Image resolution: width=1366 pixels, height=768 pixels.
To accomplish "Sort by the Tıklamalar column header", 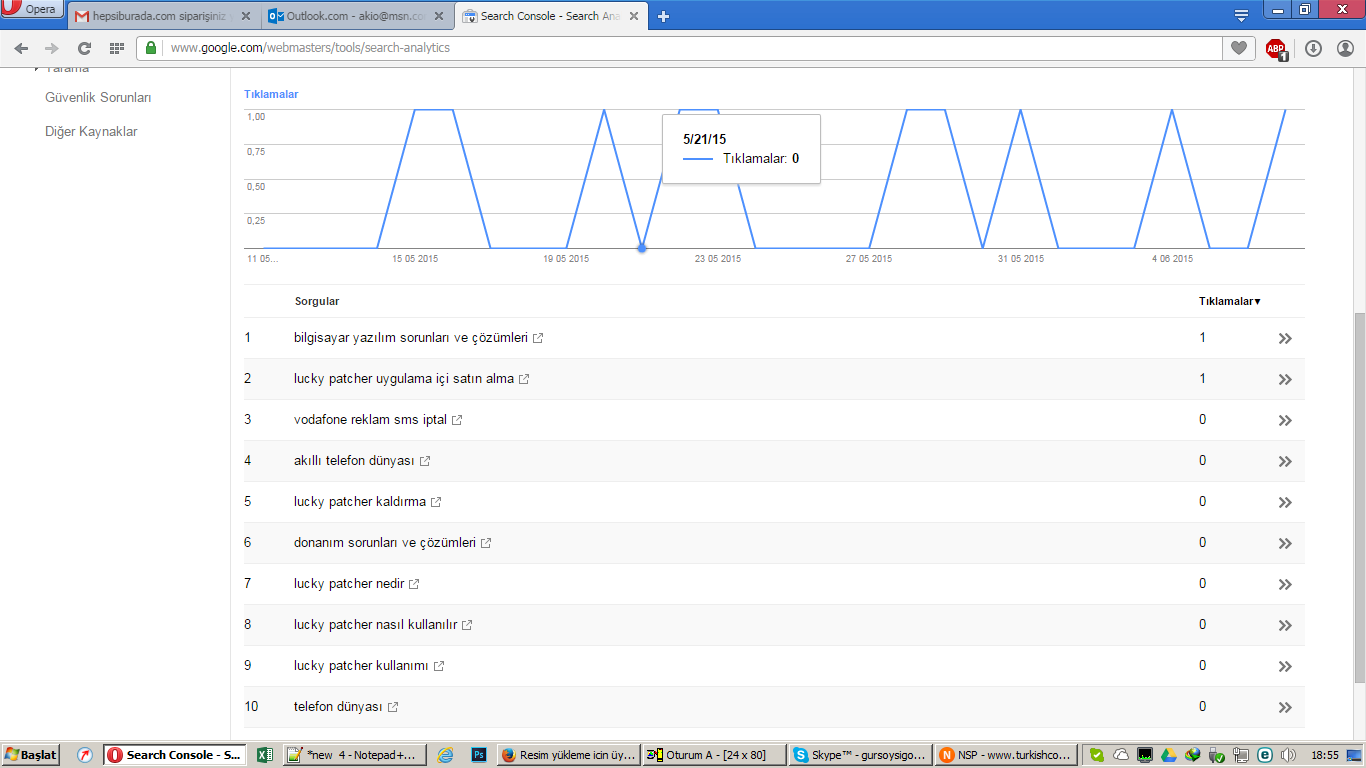I will point(1229,301).
